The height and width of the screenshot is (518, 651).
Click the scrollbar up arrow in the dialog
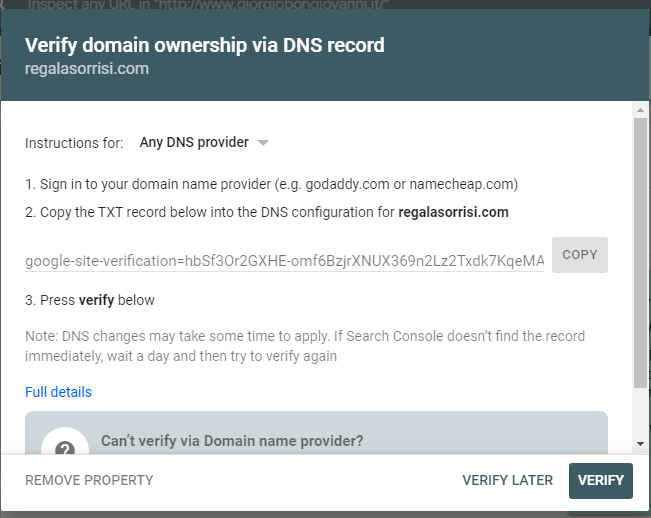[x=640, y=110]
